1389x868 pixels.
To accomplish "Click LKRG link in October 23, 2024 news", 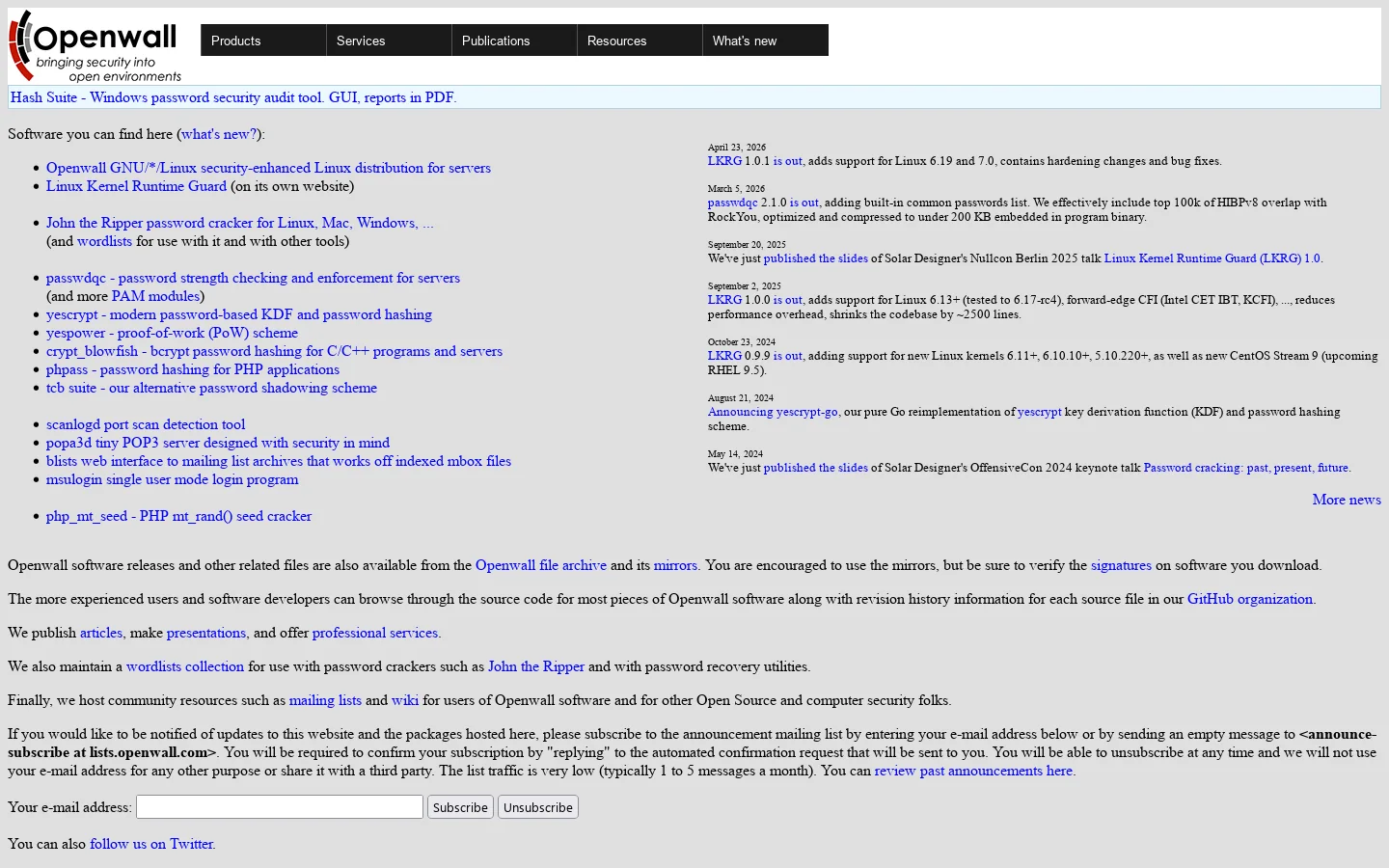I will click(724, 356).
